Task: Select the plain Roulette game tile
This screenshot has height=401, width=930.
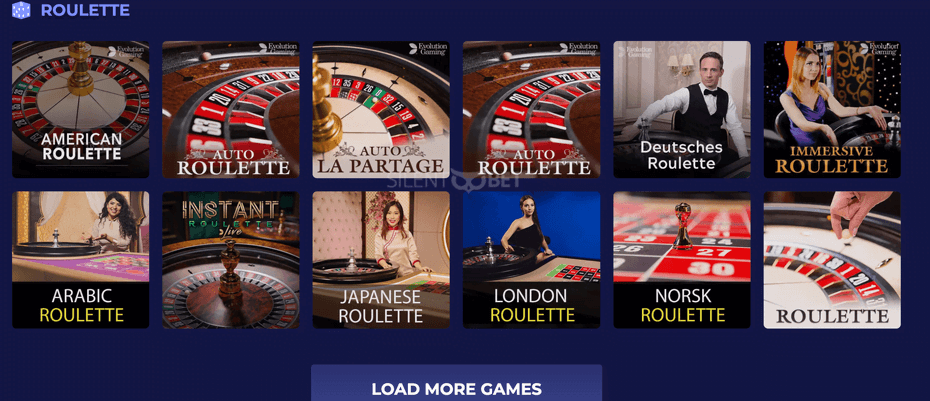Action: (832, 260)
